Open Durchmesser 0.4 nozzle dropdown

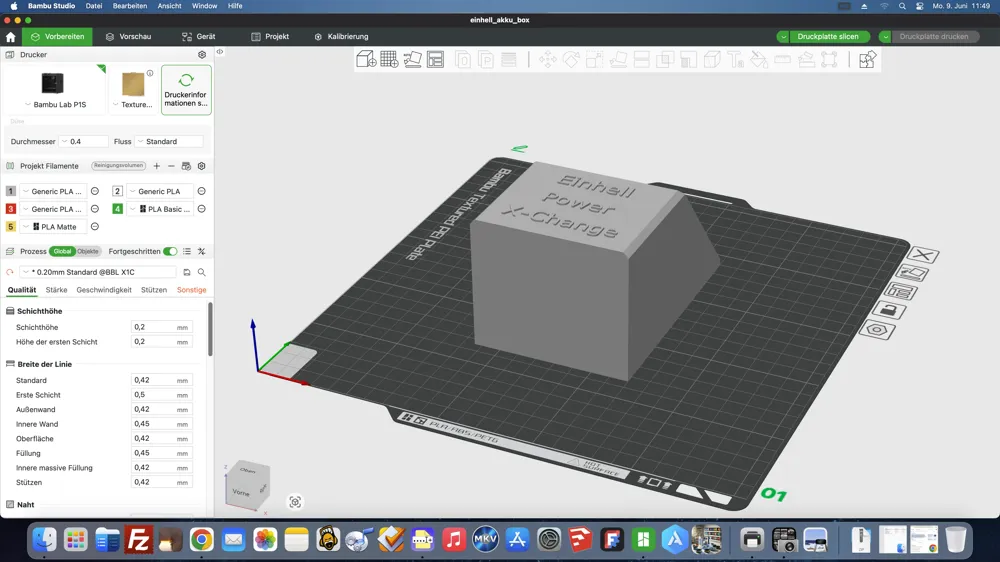coord(83,142)
